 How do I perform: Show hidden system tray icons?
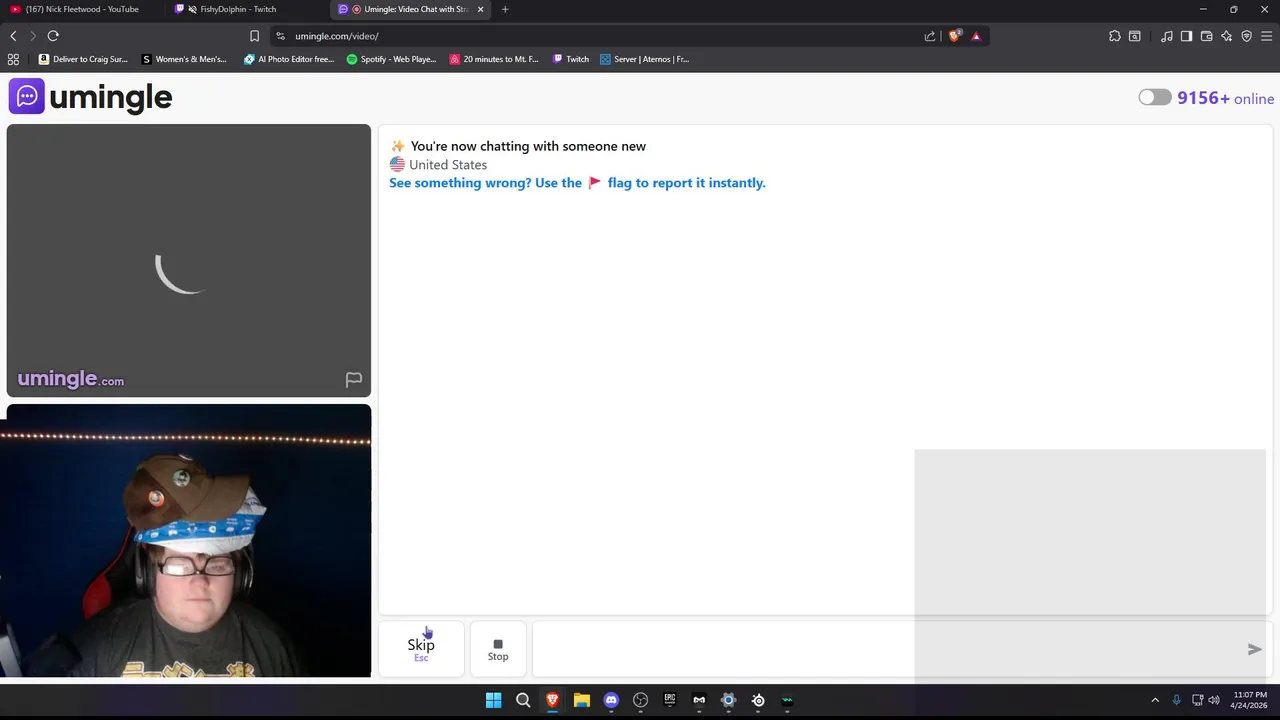[1155, 700]
